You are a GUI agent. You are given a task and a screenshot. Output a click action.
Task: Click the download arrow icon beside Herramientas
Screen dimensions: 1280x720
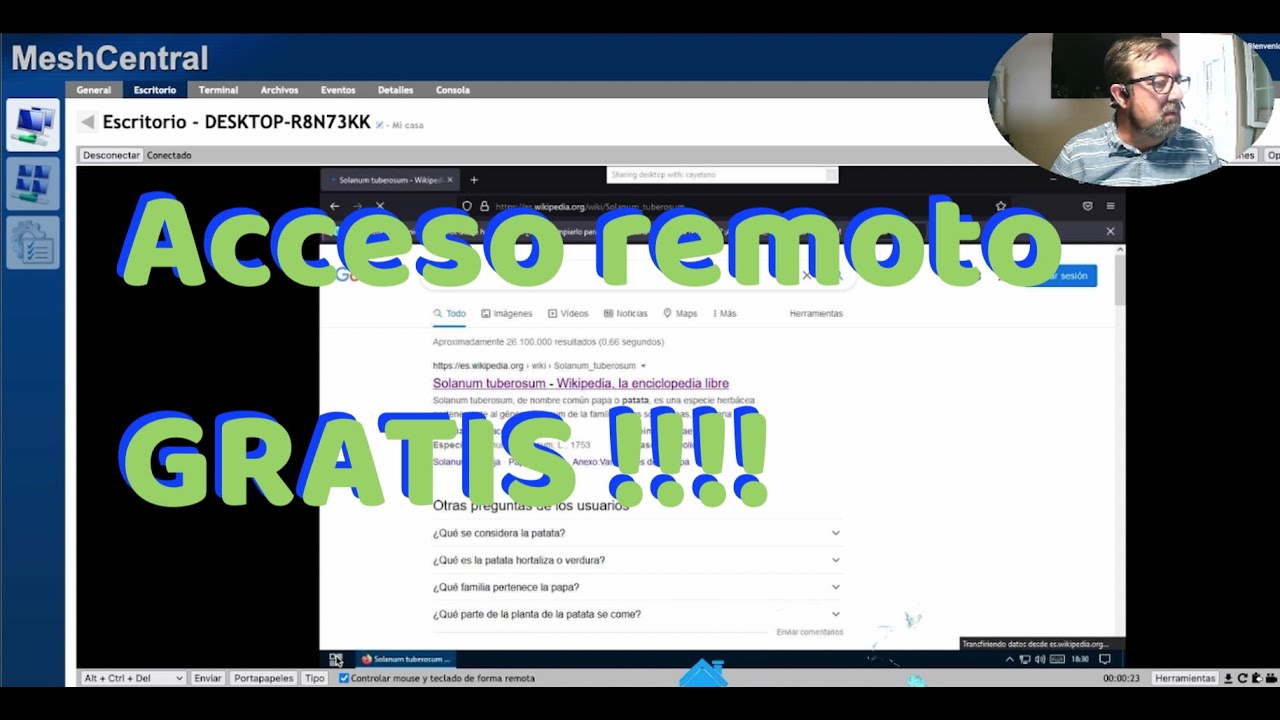1228,678
